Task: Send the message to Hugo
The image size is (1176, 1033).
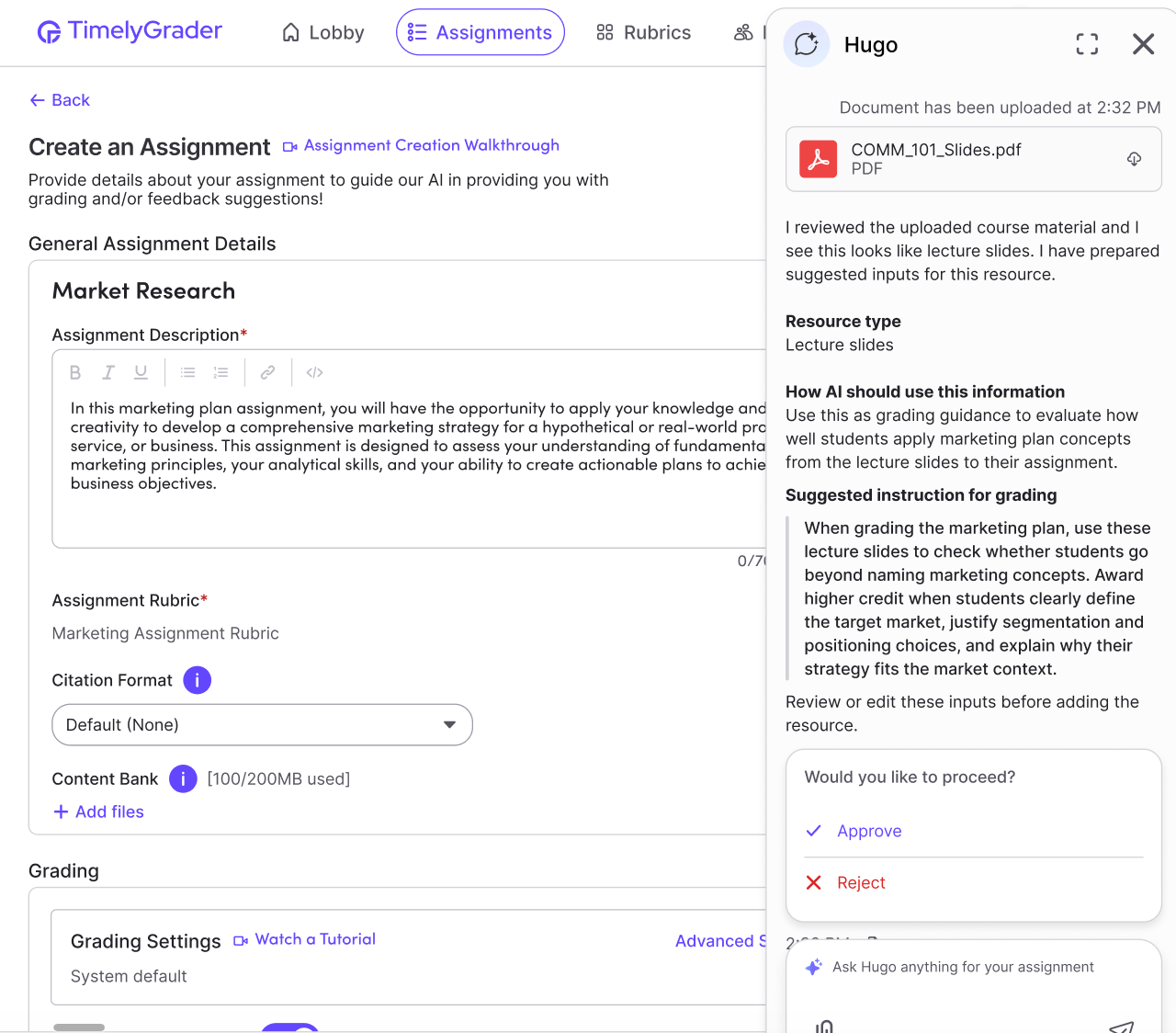Action: [1122, 1027]
